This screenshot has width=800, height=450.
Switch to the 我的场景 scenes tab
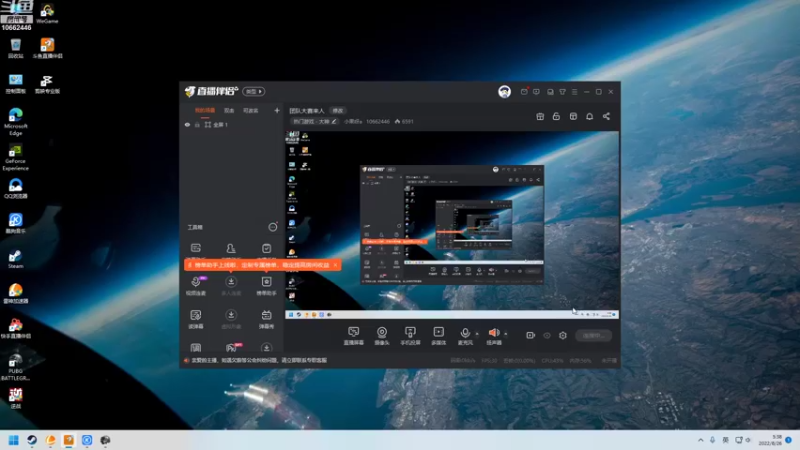point(205,110)
